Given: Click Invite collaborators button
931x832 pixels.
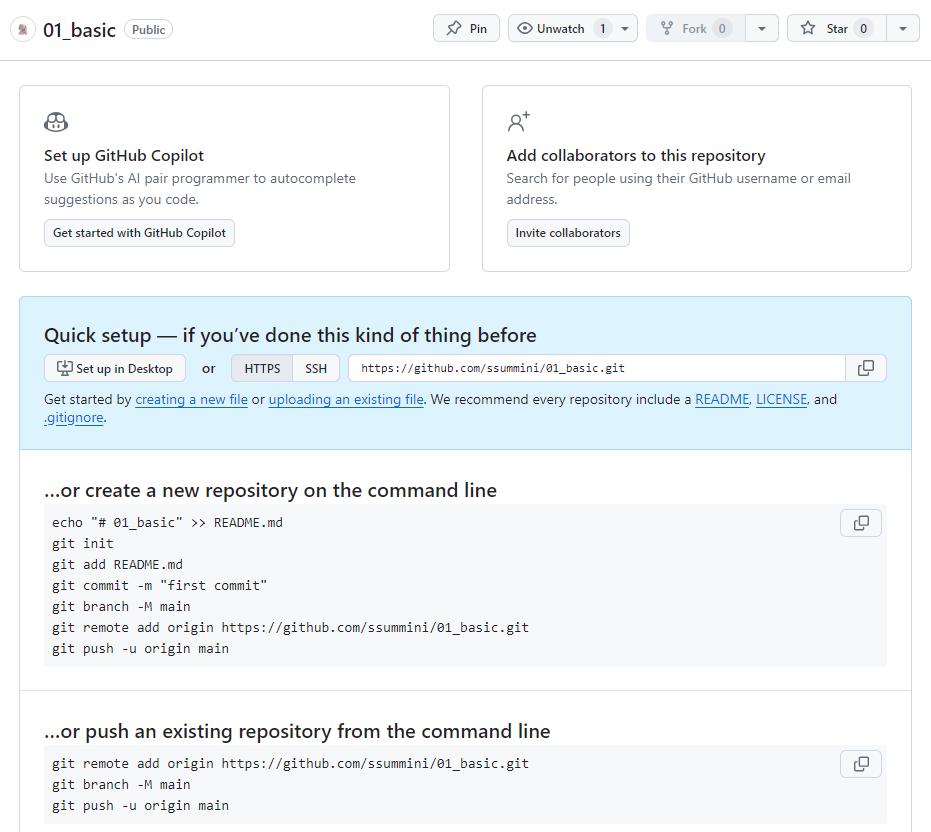Looking at the screenshot, I should [x=568, y=233].
